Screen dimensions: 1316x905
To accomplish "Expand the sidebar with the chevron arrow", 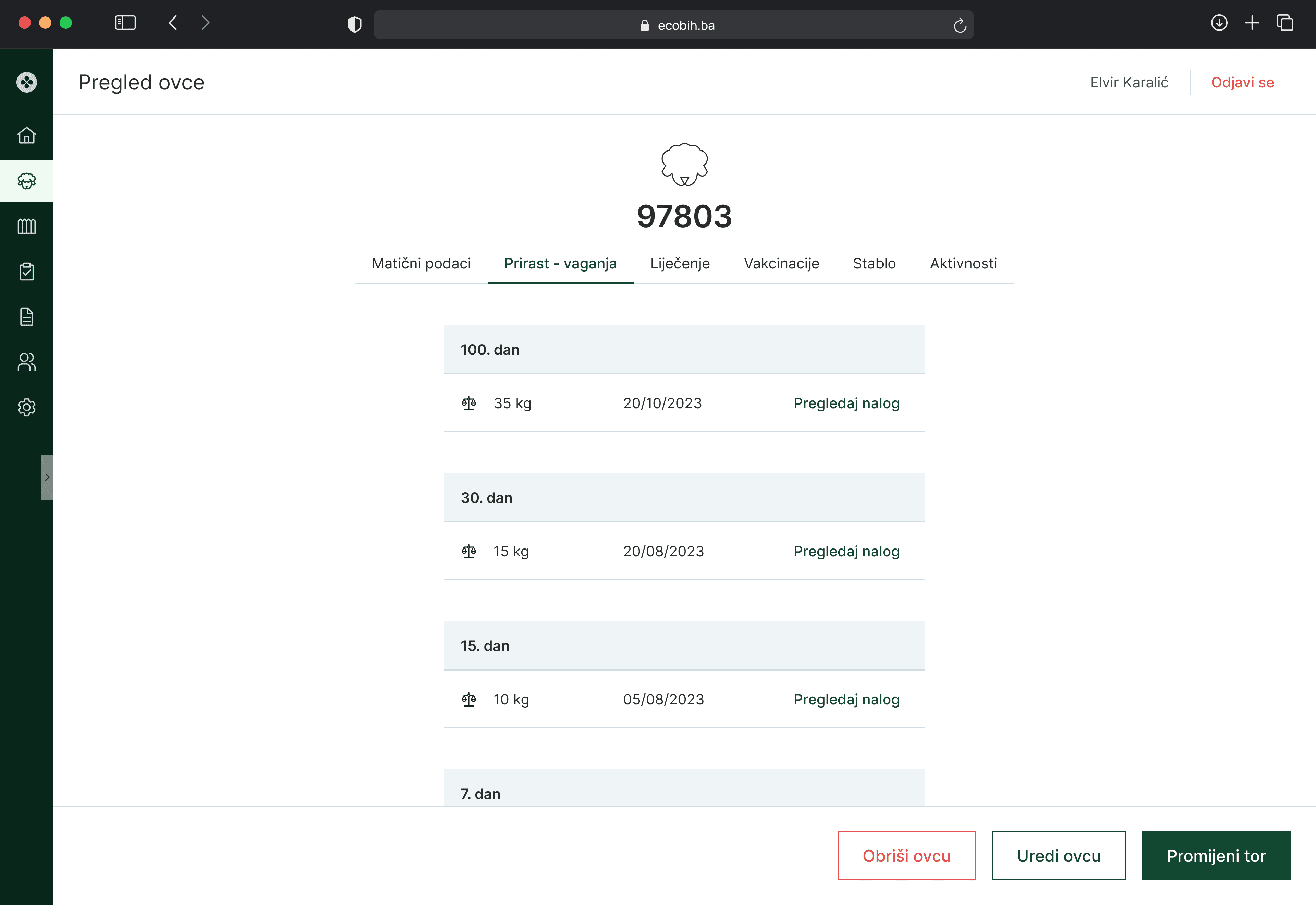I will [x=47, y=477].
